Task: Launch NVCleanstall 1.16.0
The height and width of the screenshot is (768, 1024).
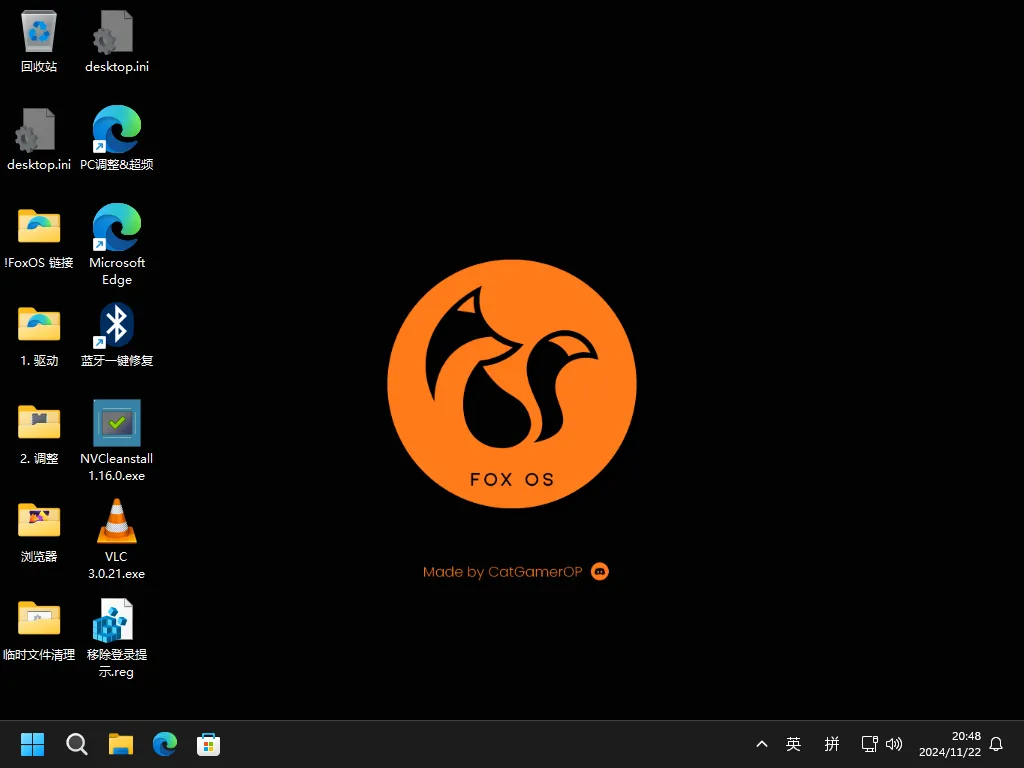Action: [x=116, y=422]
